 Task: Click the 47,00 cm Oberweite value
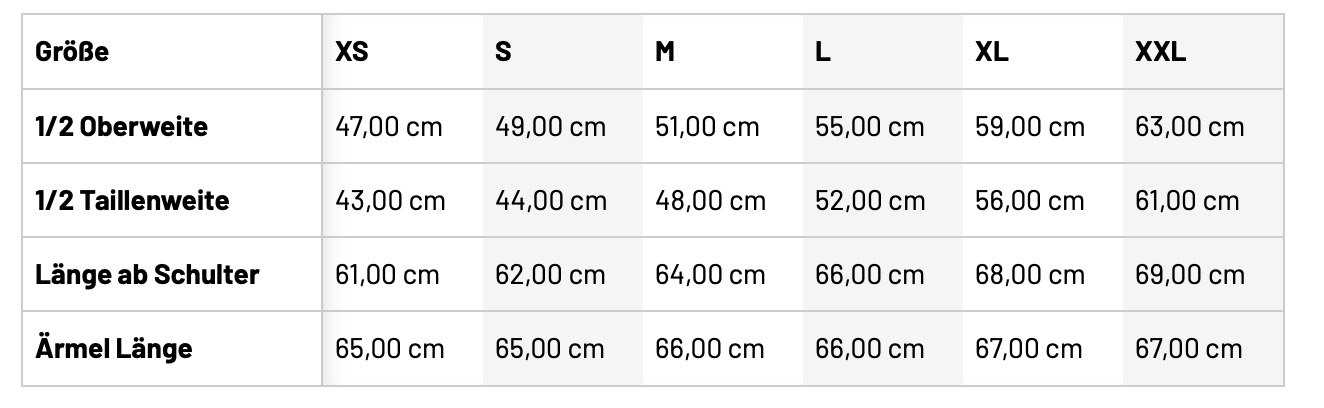[389, 127]
